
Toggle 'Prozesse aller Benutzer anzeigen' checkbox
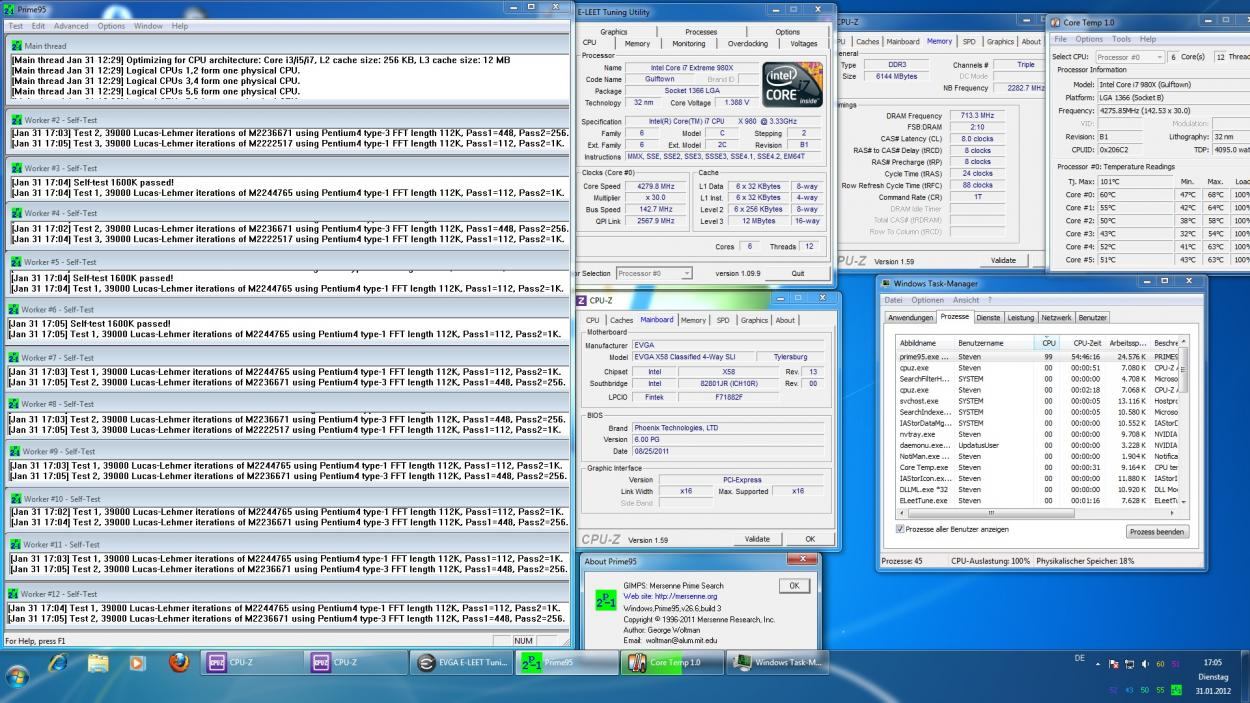point(900,529)
